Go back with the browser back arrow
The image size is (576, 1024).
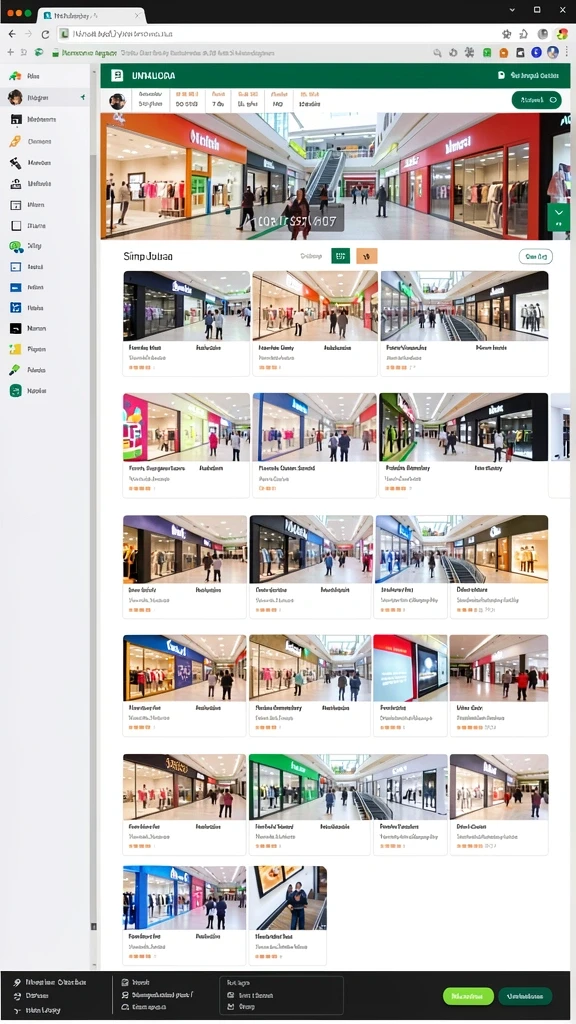(x=12, y=34)
